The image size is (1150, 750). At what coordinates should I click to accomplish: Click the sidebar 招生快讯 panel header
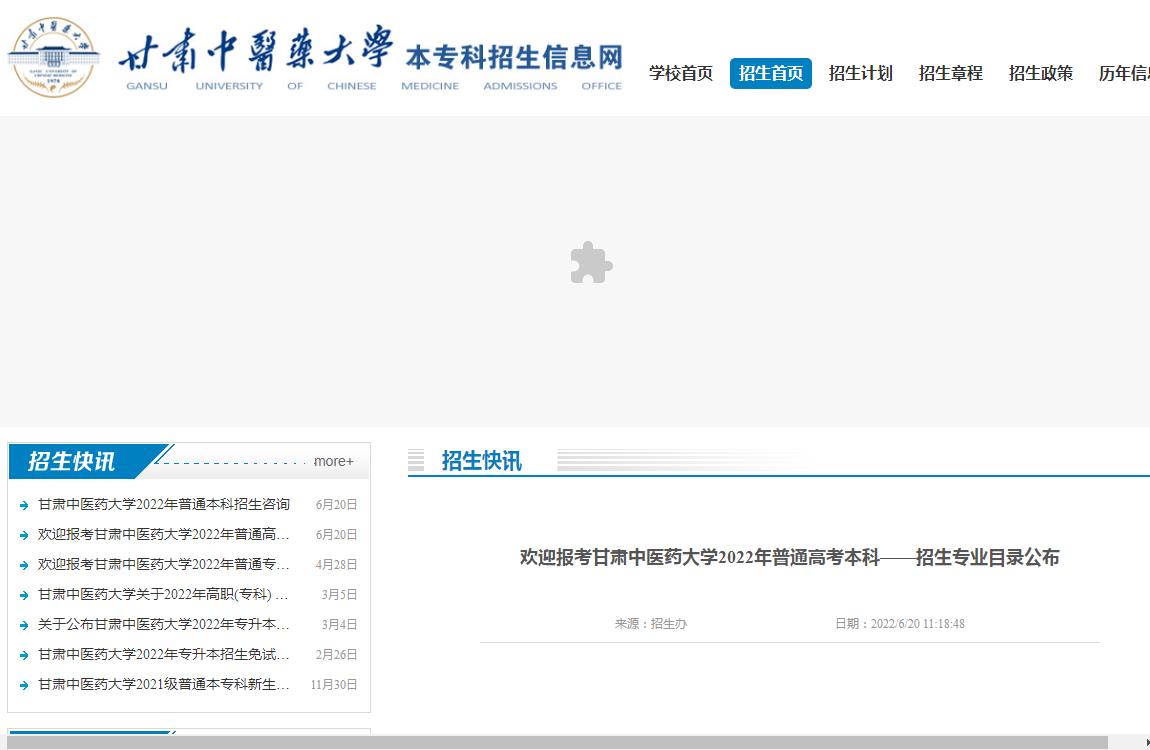[x=72, y=461]
